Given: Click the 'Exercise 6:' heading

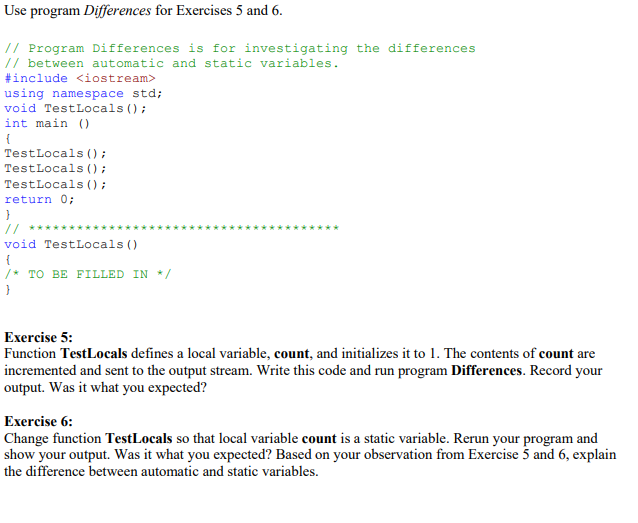Looking at the screenshot, I should (x=39, y=421).
